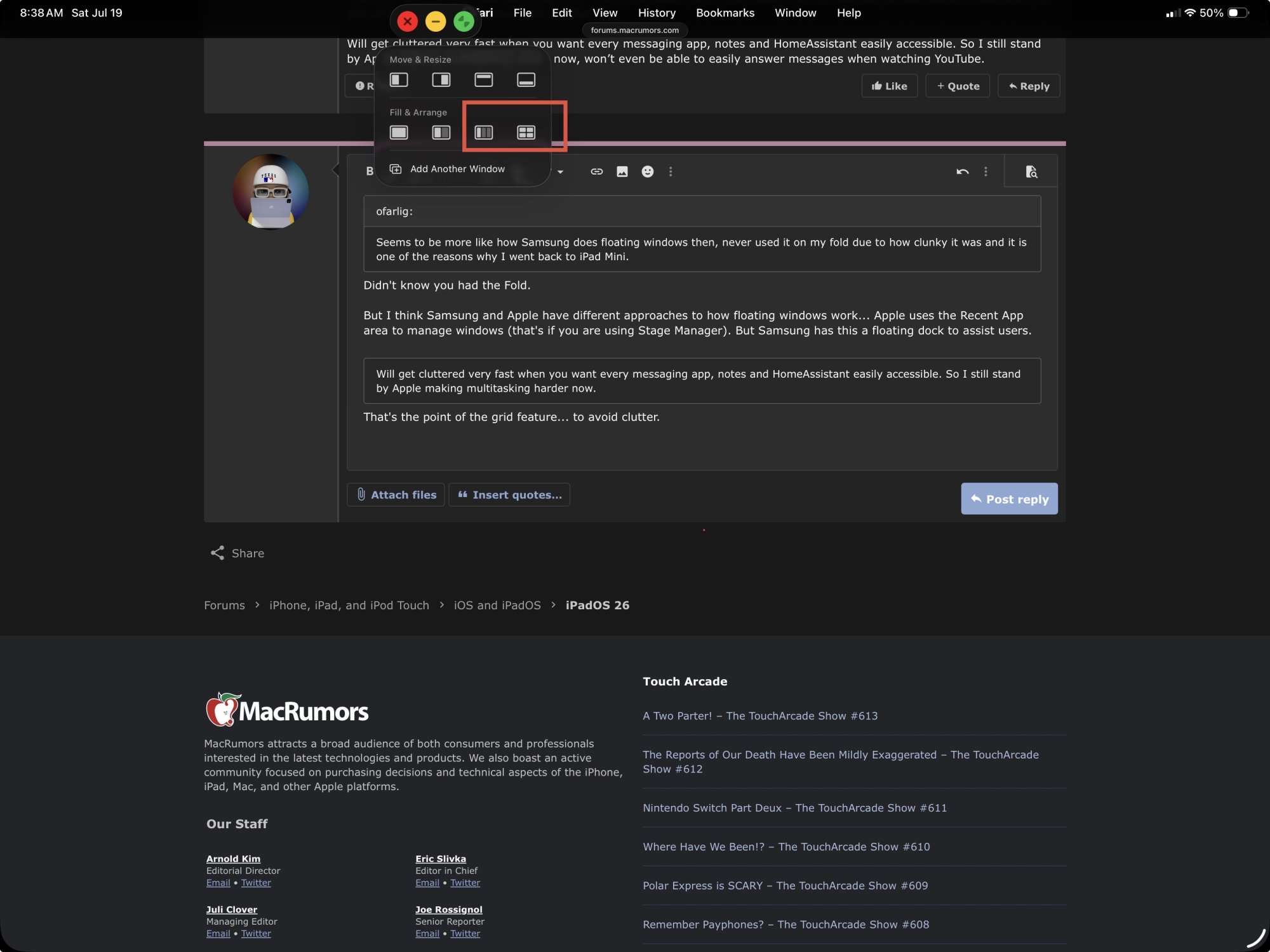Toggle bold formatting in editor

pyautogui.click(x=370, y=171)
